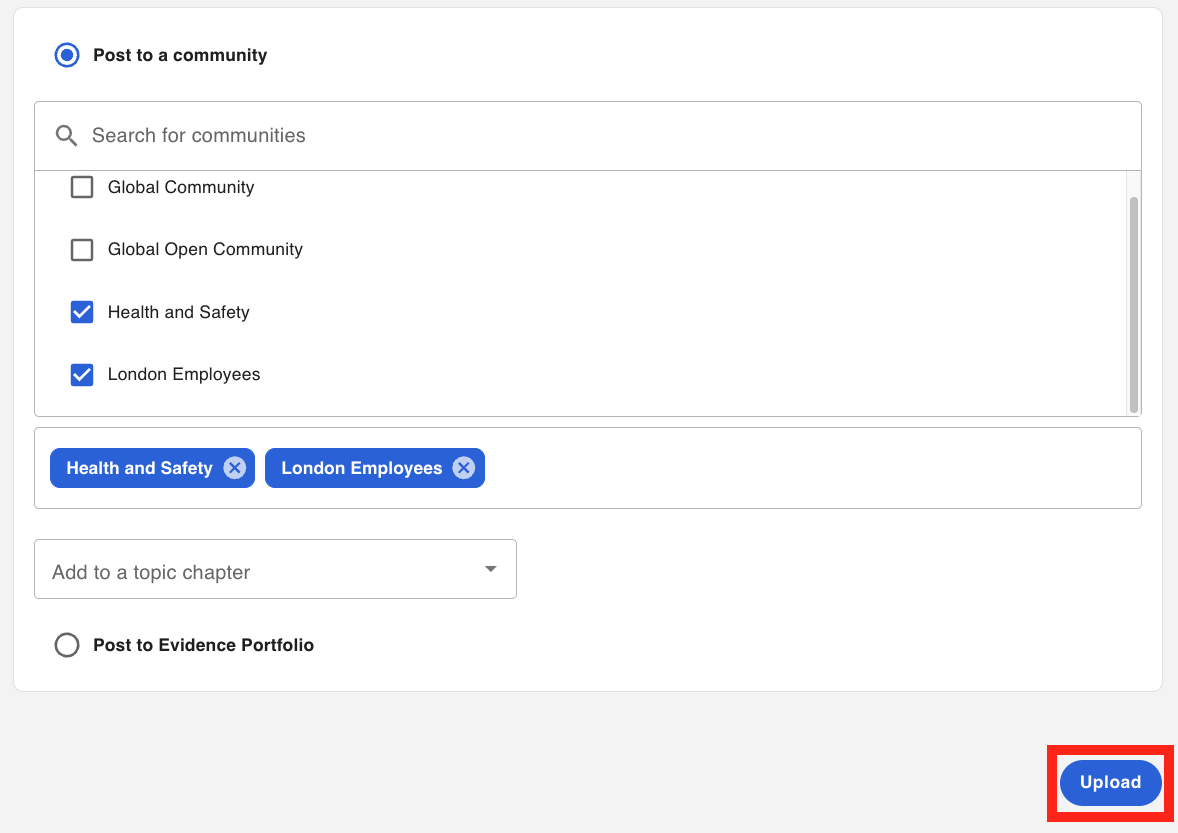Uncheck the Health and Safety checkbox

click(82, 312)
